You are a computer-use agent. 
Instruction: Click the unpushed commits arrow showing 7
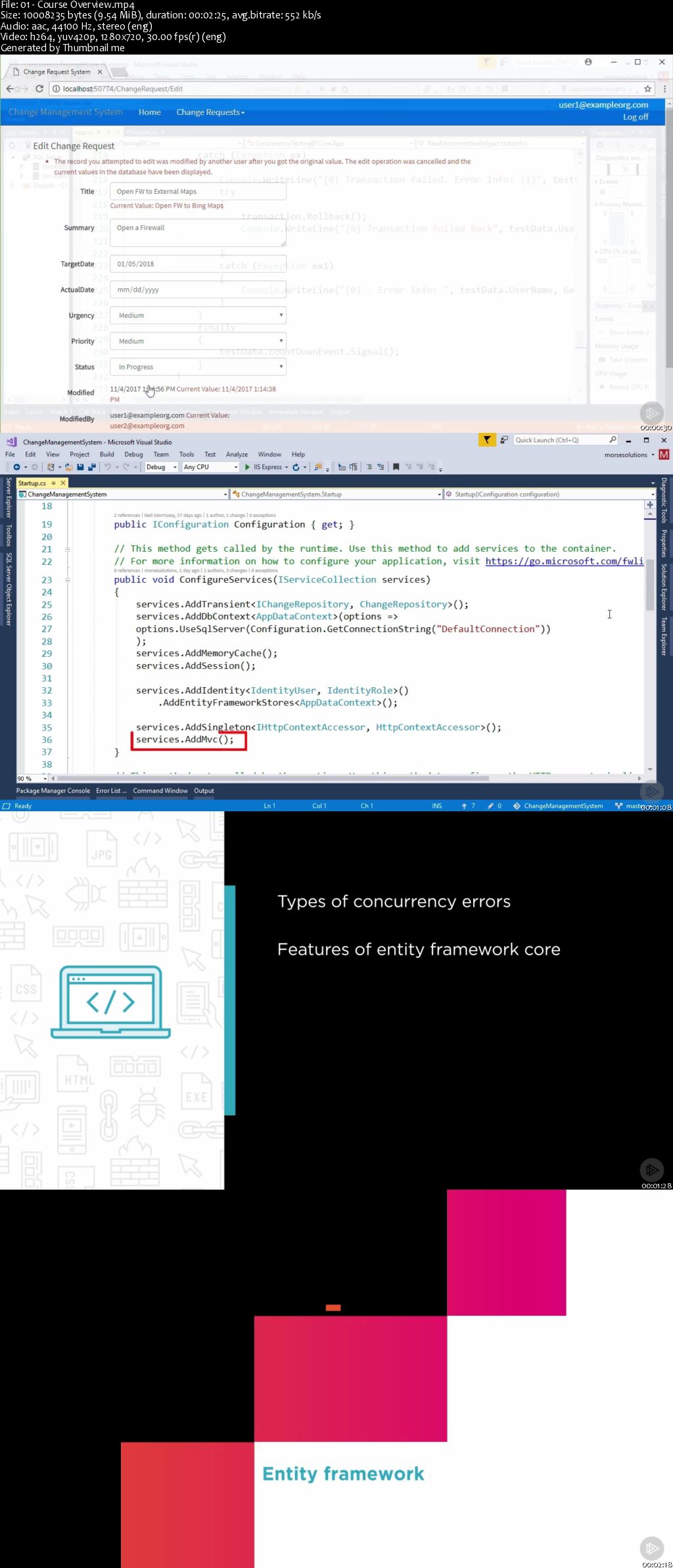(468, 806)
